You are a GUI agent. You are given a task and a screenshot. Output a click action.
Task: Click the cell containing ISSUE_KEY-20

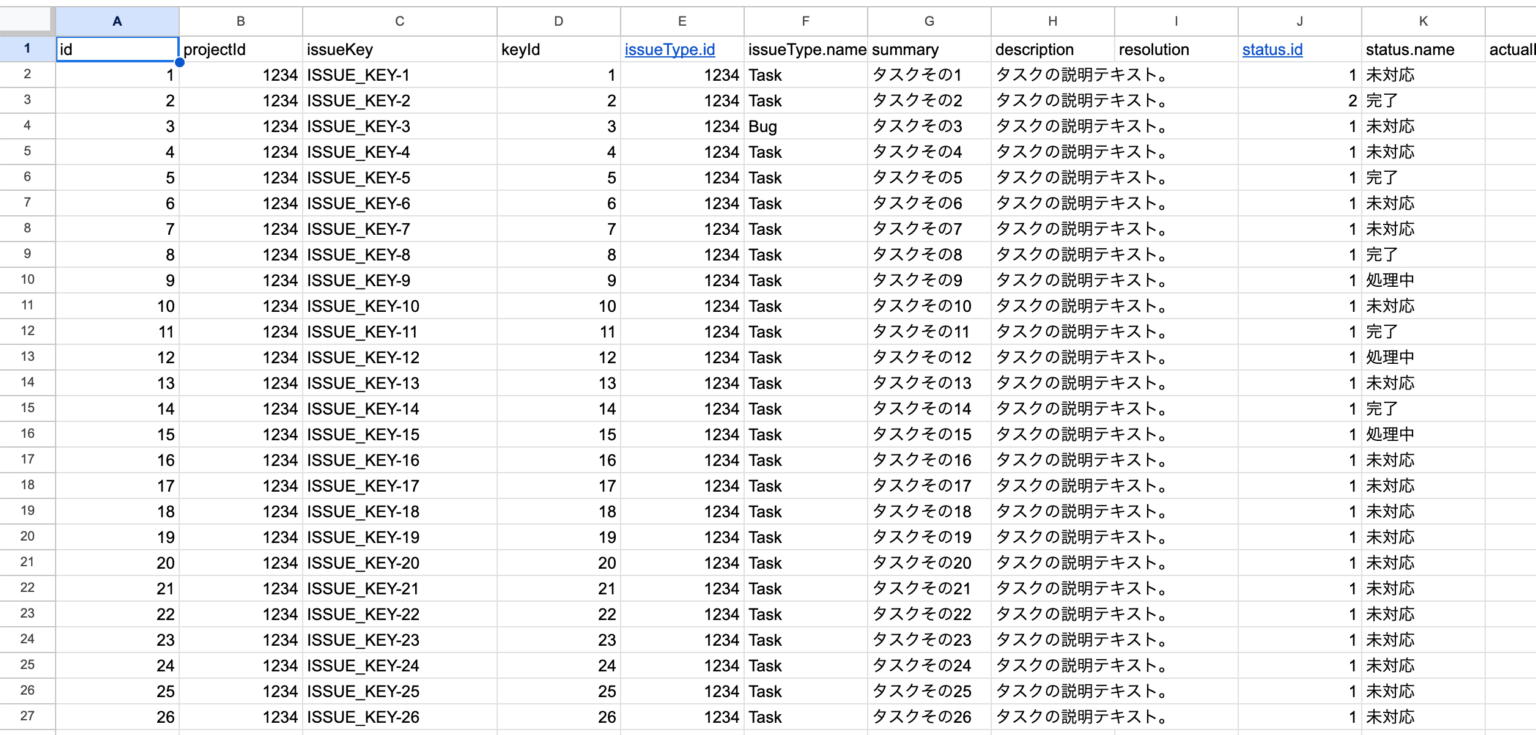pyautogui.click(x=363, y=563)
